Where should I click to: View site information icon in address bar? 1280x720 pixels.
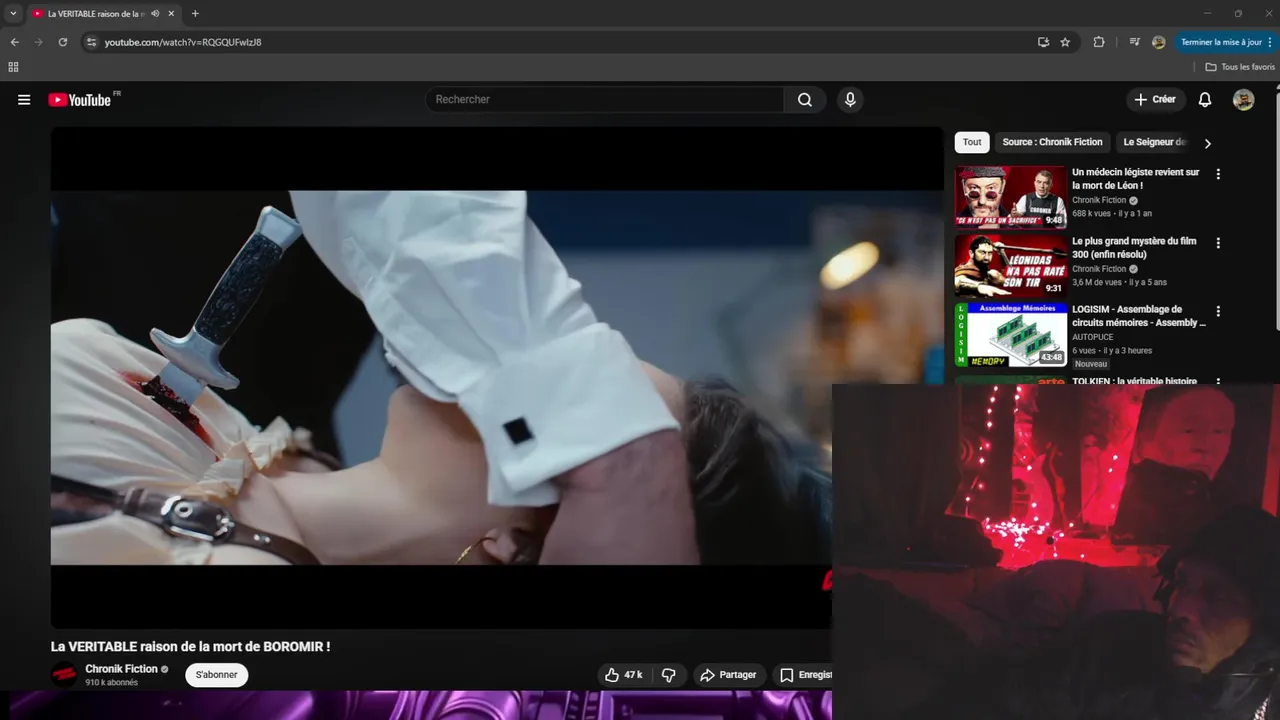tap(91, 42)
